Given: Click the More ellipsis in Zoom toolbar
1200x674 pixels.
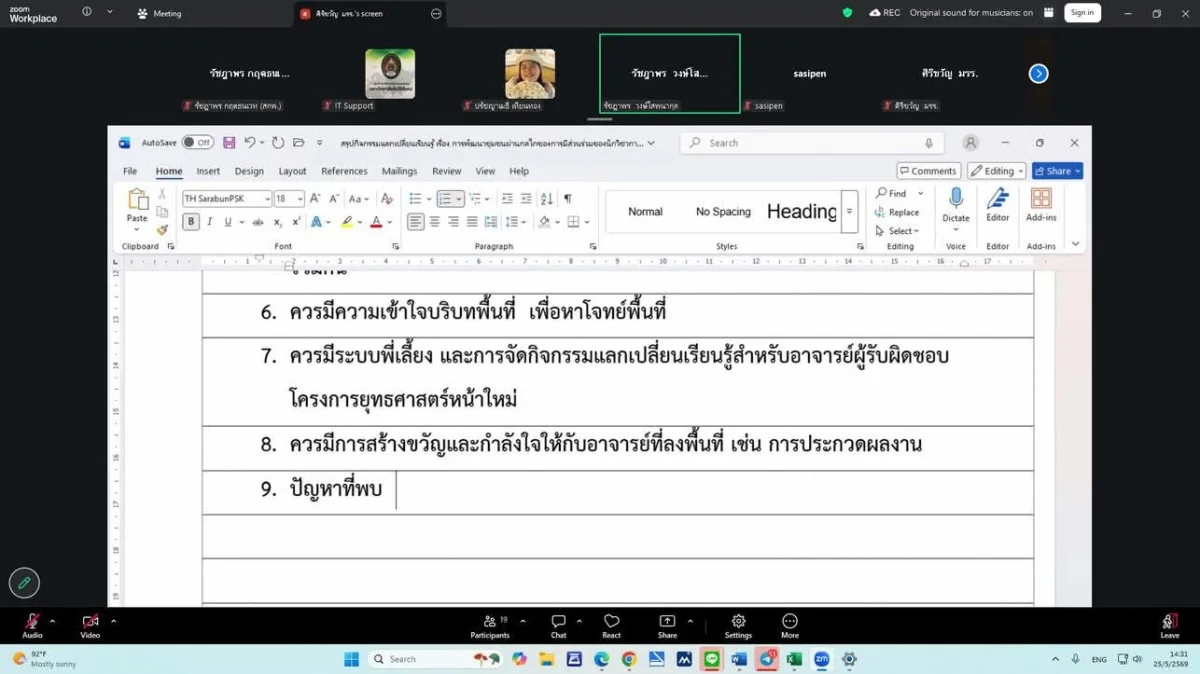Looking at the screenshot, I should coord(790,626).
